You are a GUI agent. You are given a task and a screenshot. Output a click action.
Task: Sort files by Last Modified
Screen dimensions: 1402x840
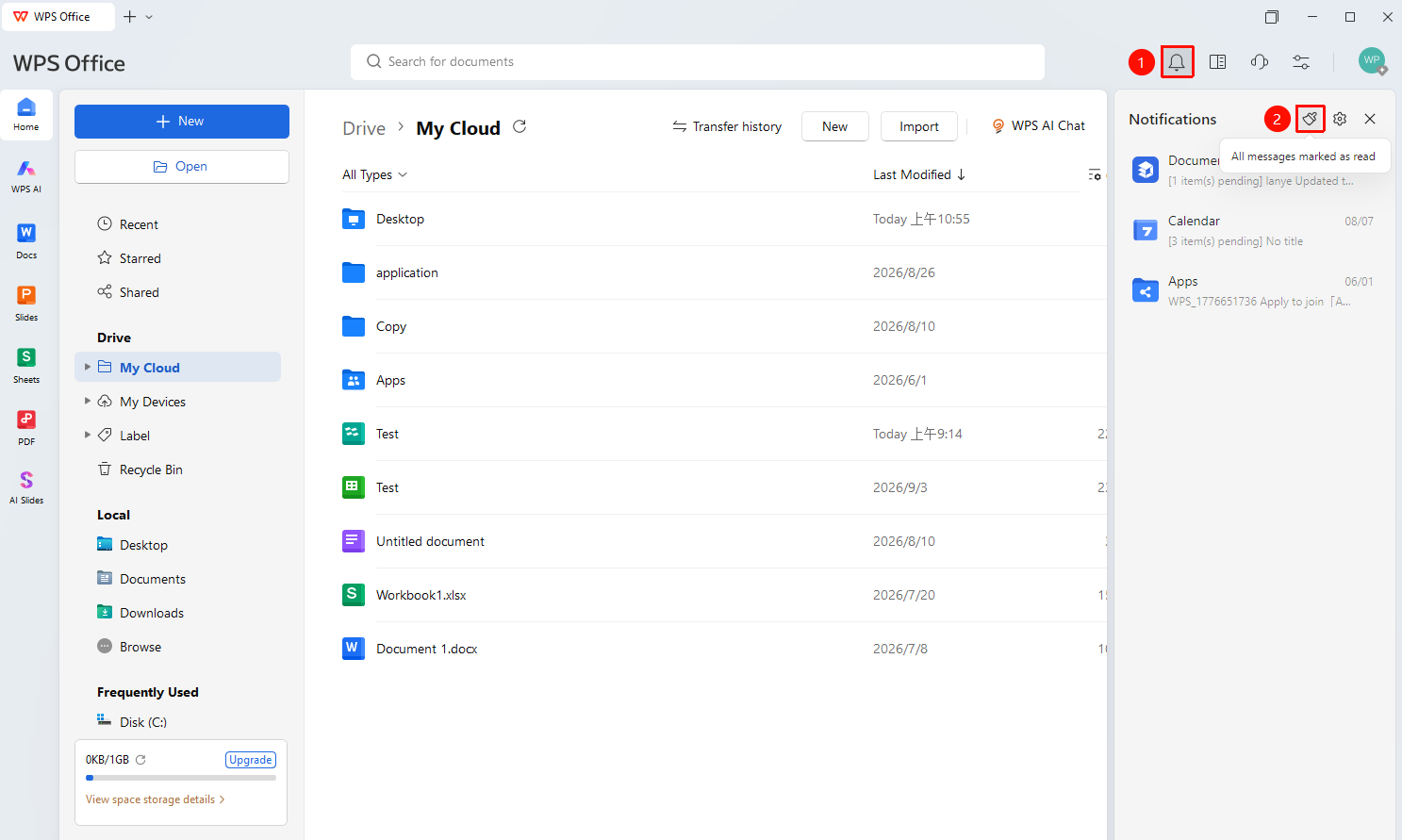pos(919,174)
